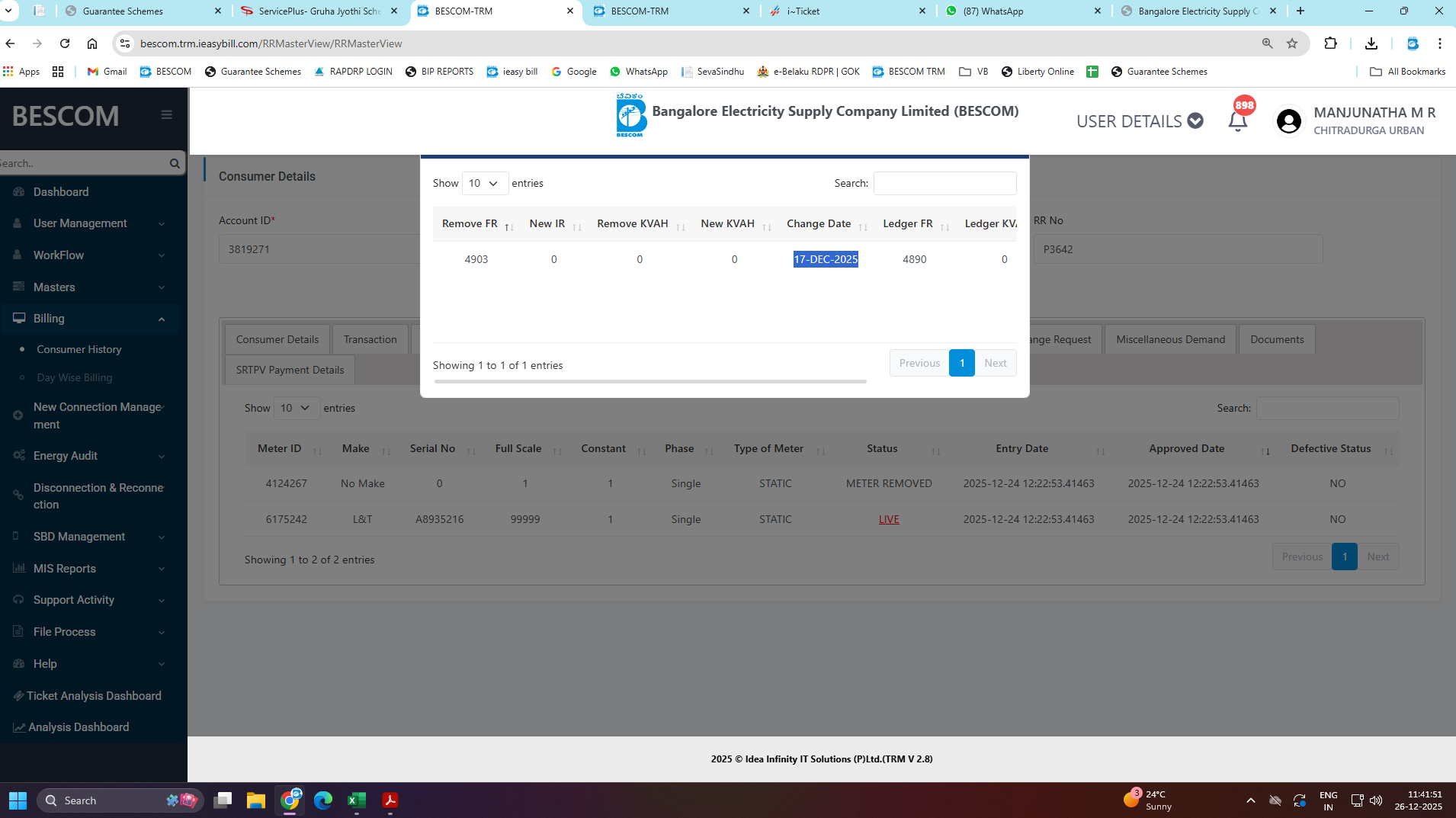Open Liberty Online bookmark

[x=1037, y=72]
